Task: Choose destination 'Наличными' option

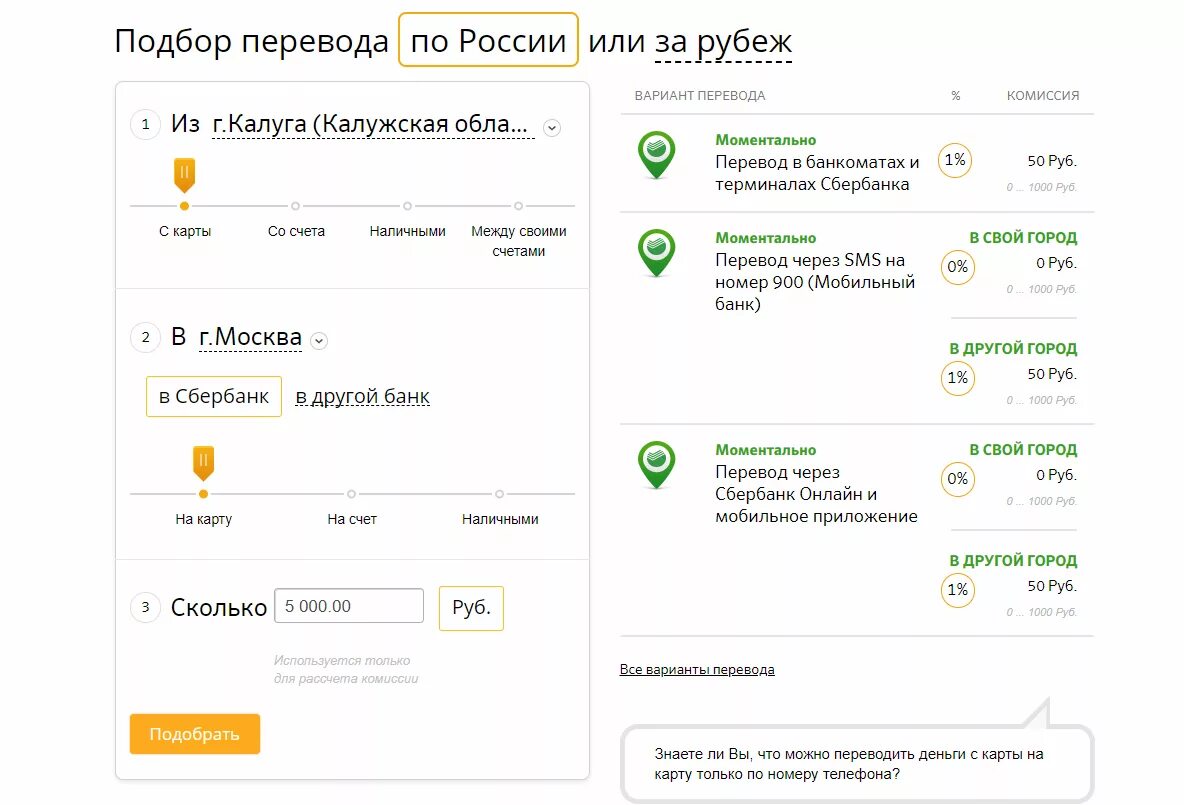Action: [500, 519]
